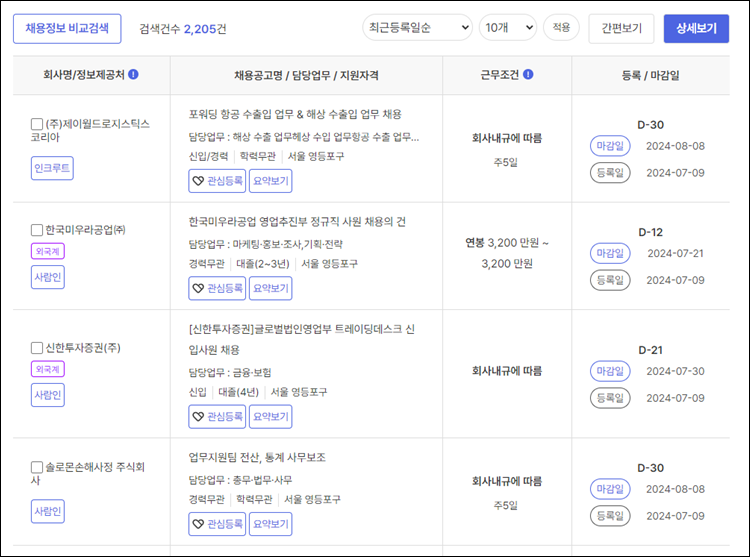Open the 10개 per-page dropdown
The width and height of the screenshot is (750, 557).
508,28
